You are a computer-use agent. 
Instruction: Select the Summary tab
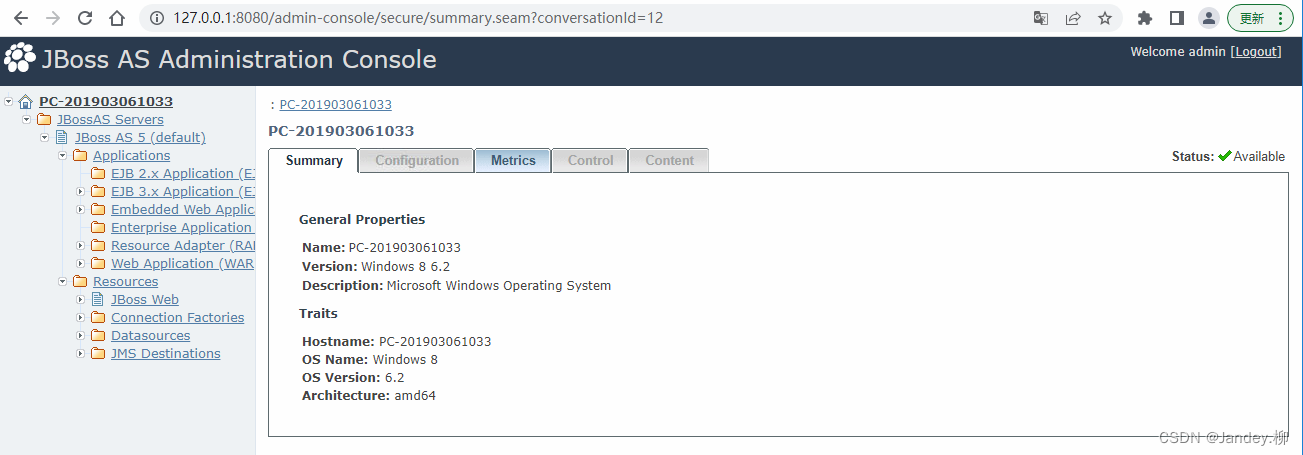[314, 160]
